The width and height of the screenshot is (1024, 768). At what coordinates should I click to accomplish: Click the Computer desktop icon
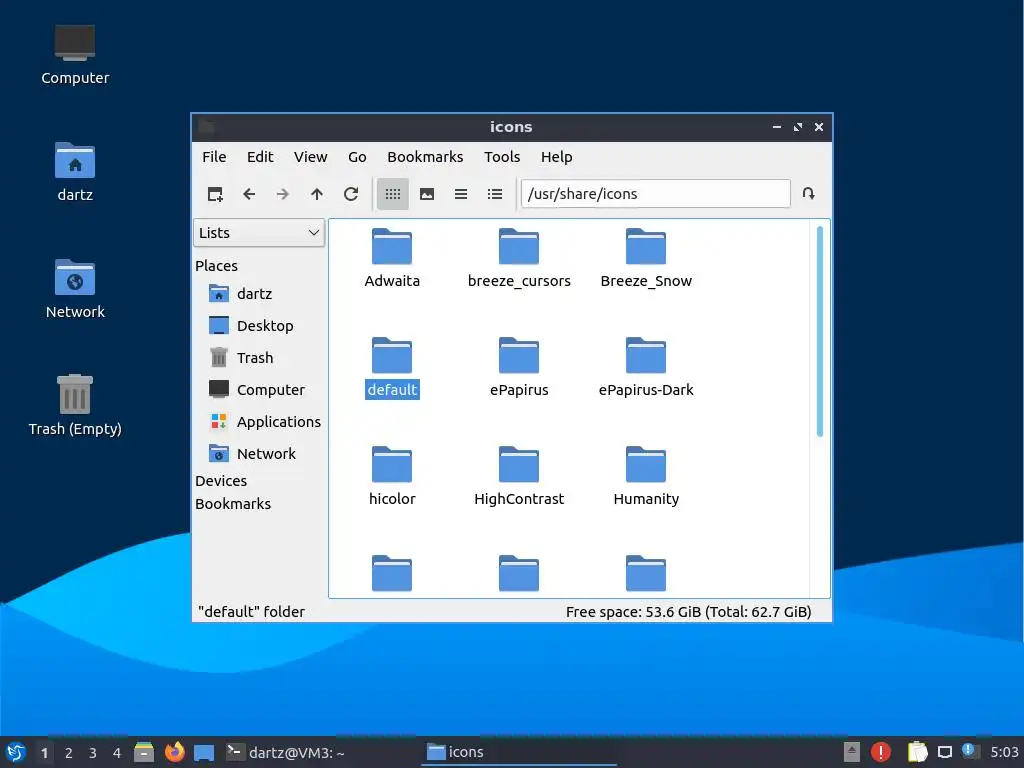[x=75, y=55]
